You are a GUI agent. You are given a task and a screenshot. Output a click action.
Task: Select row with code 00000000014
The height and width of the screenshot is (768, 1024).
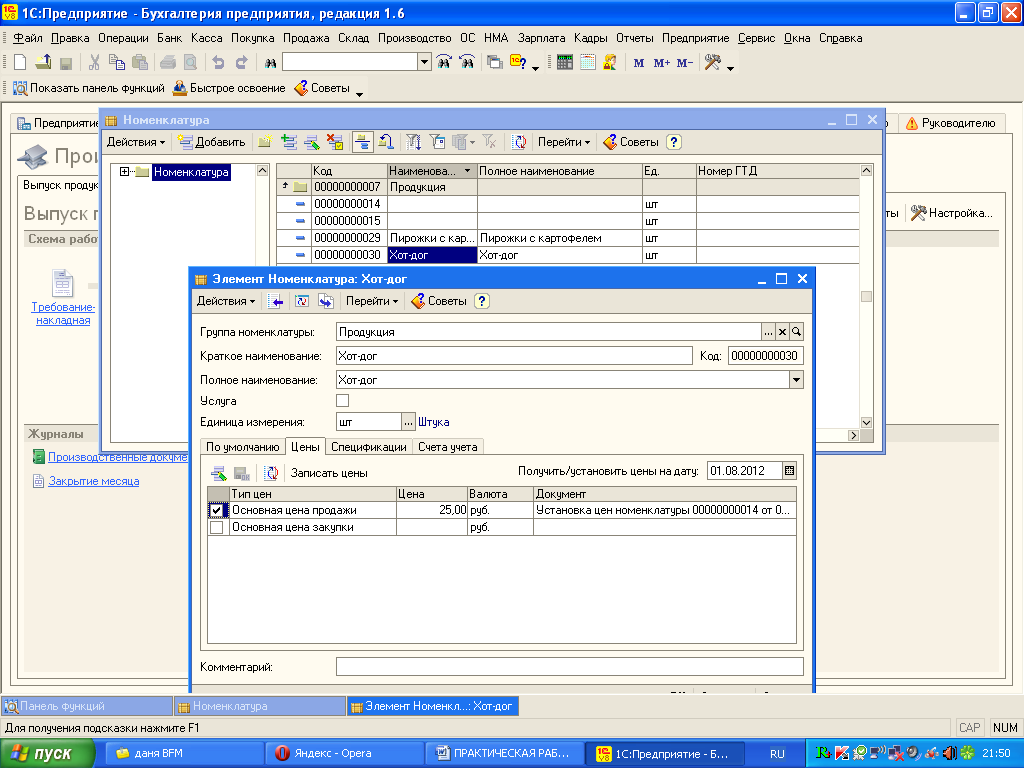[568, 204]
